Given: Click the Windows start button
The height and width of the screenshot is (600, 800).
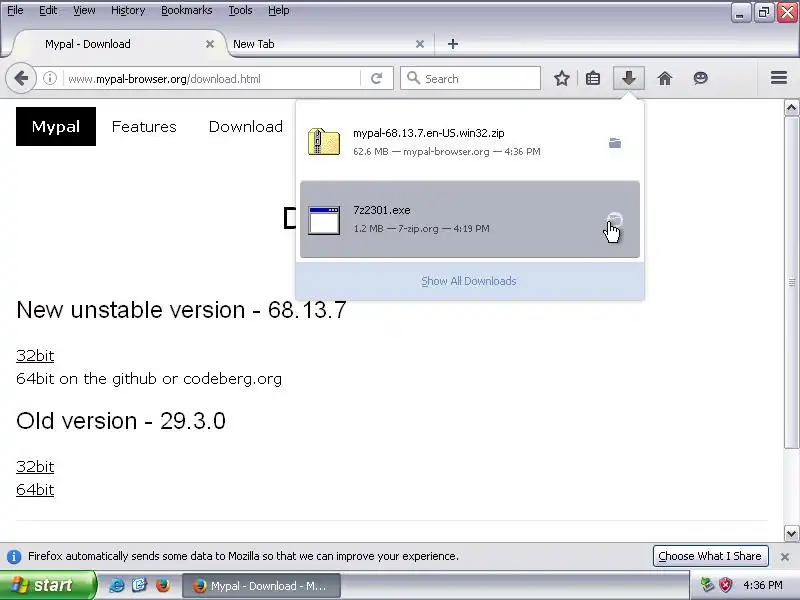Looking at the screenshot, I should coord(47,585).
